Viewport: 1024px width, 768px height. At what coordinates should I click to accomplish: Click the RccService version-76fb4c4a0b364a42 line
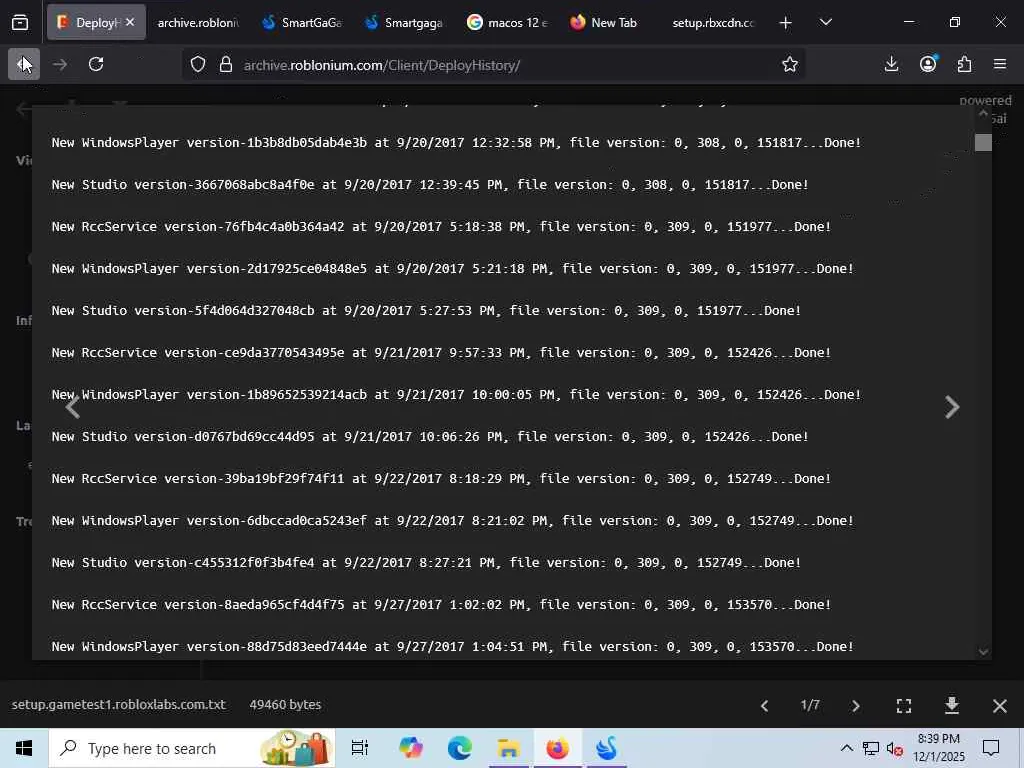pos(441,227)
